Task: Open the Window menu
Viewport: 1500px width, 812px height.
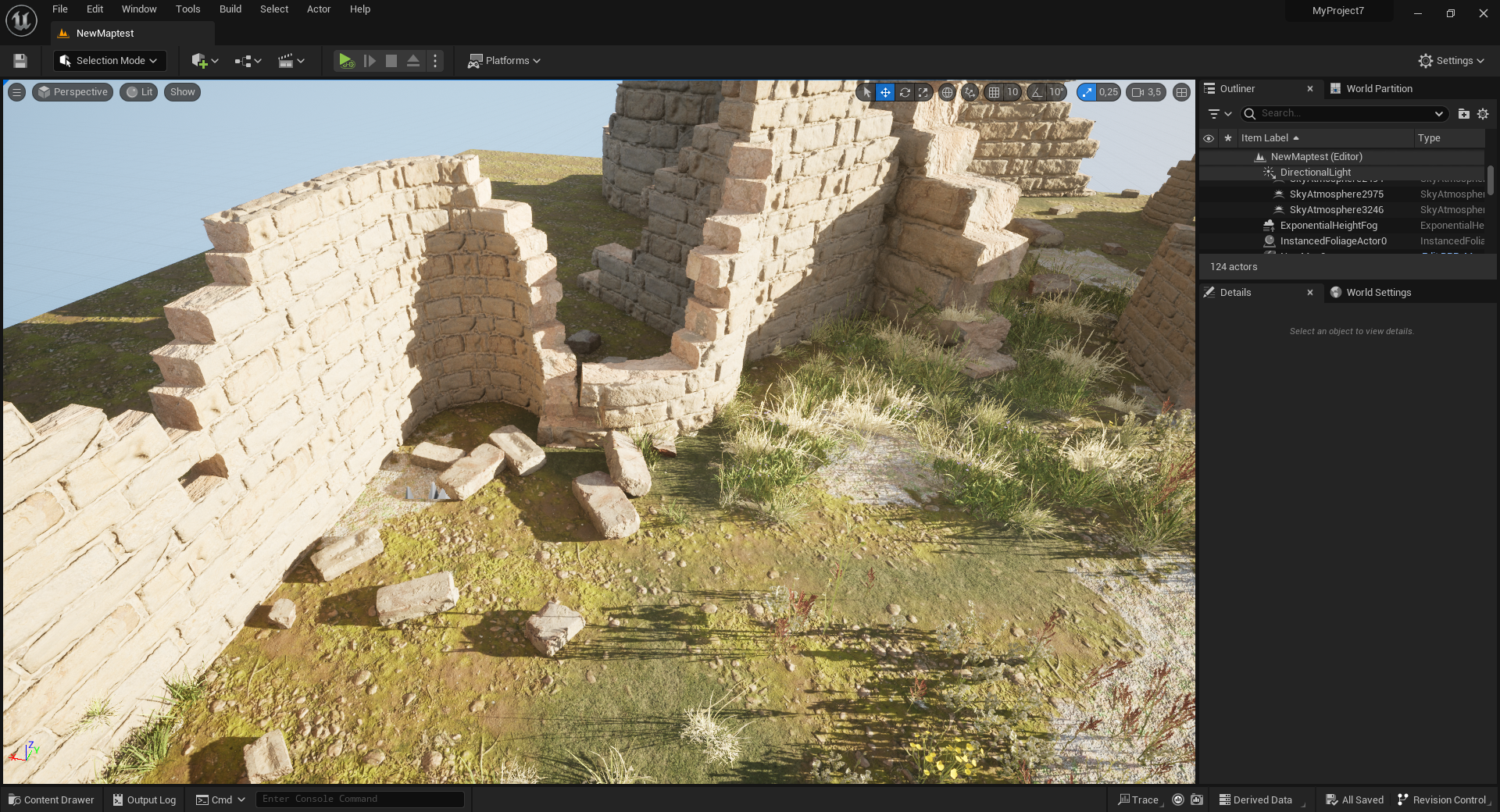Action: click(139, 9)
